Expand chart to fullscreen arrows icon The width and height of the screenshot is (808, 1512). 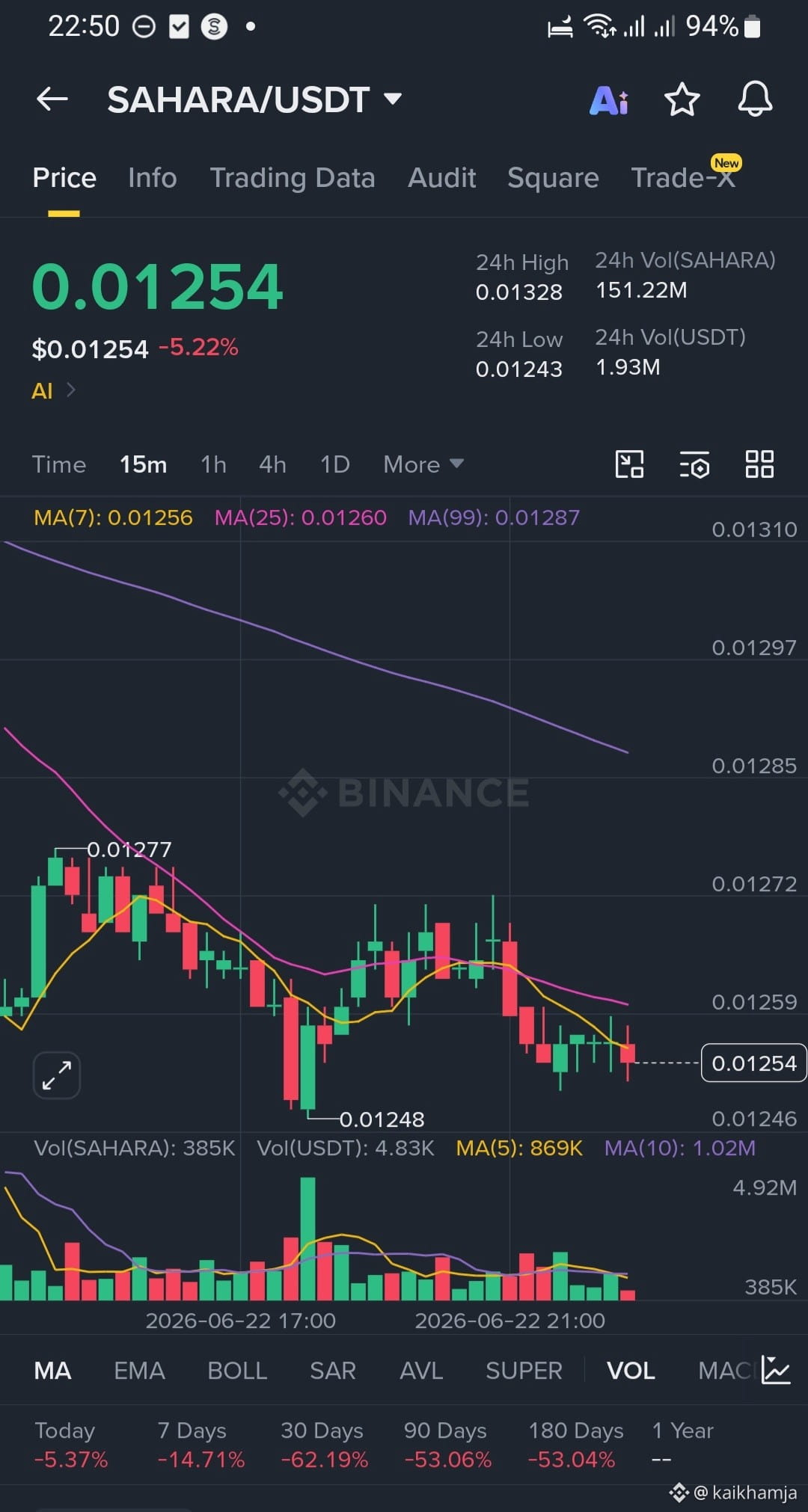point(57,1075)
